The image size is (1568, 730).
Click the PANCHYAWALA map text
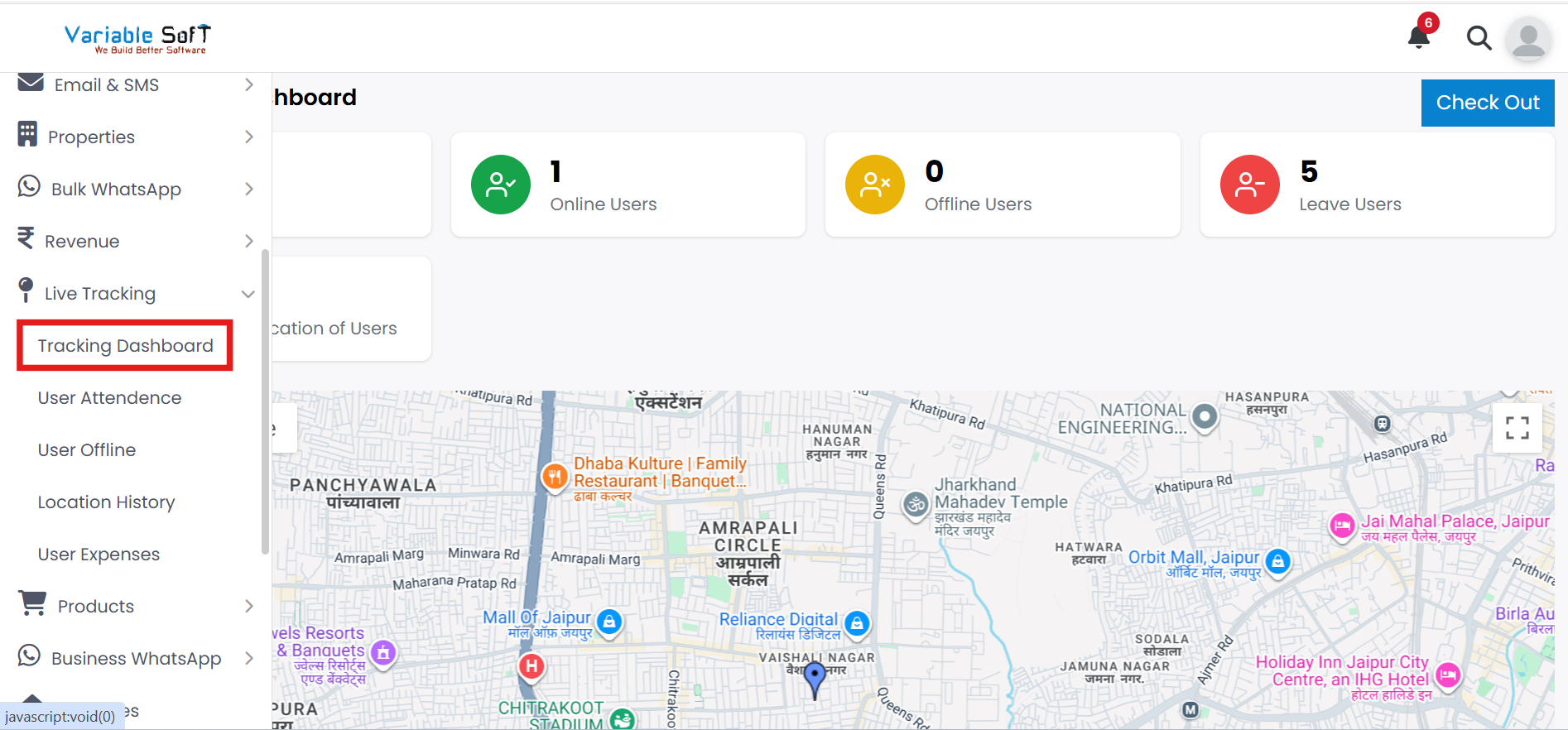point(363,485)
